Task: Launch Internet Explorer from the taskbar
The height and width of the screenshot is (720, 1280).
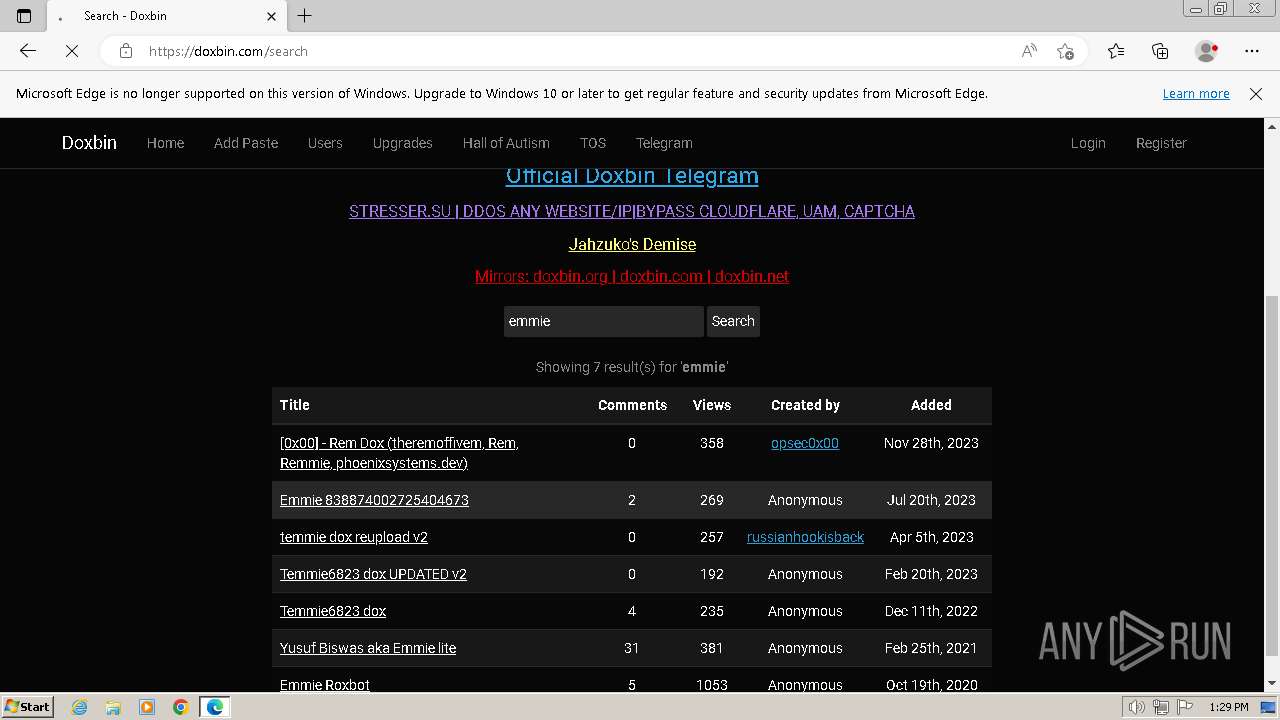Action: (x=80, y=707)
